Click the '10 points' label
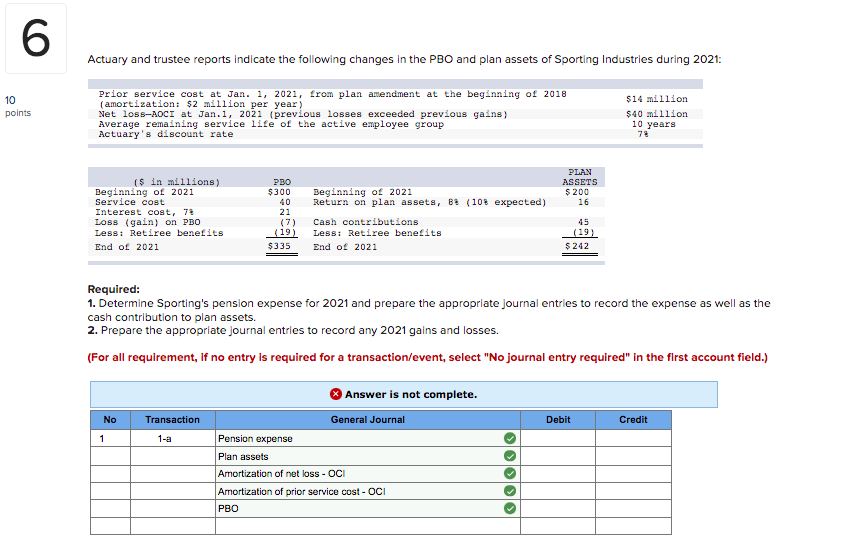 click(x=18, y=106)
